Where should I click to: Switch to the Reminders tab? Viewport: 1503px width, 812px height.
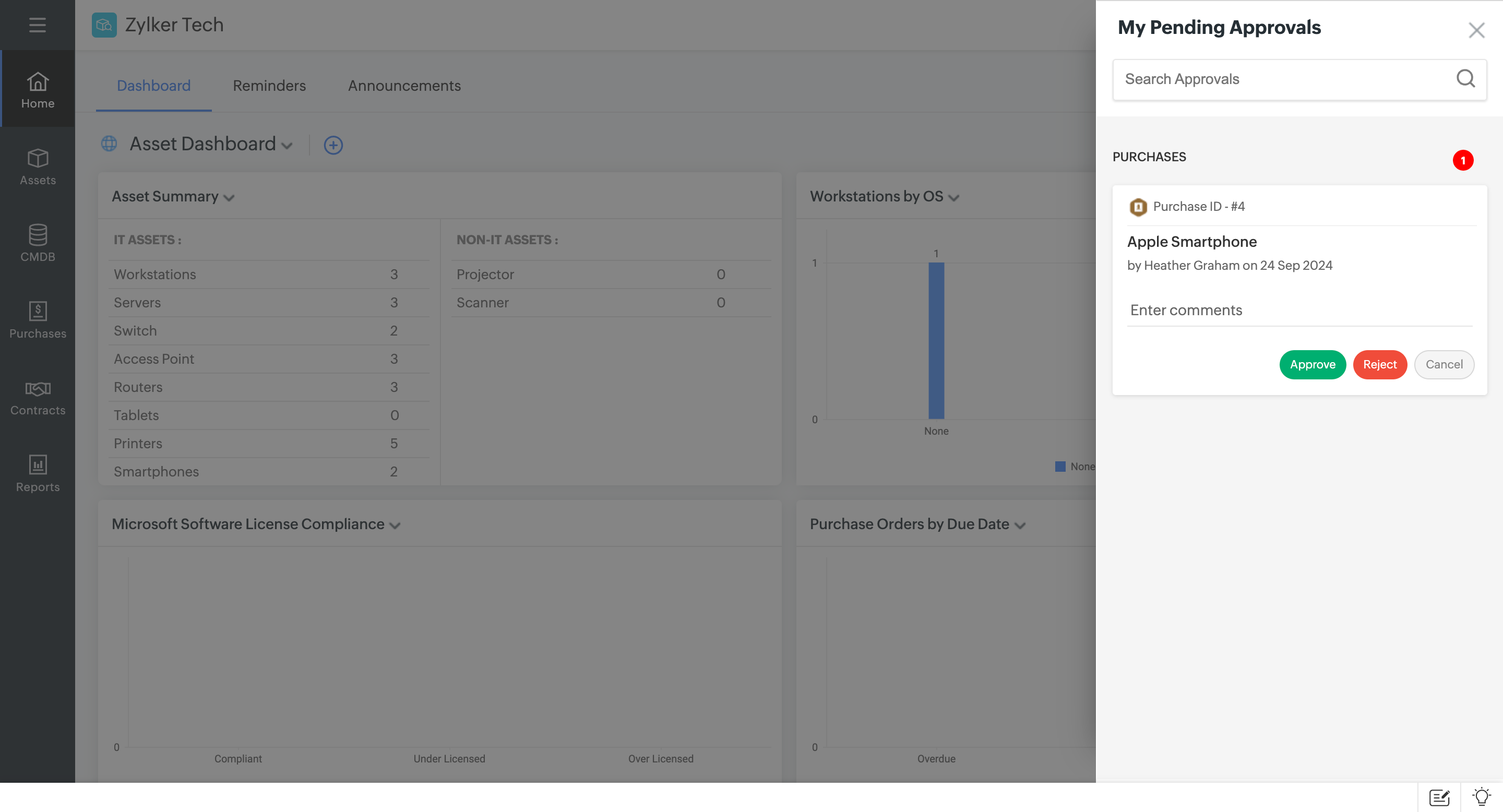(x=269, y=86)
